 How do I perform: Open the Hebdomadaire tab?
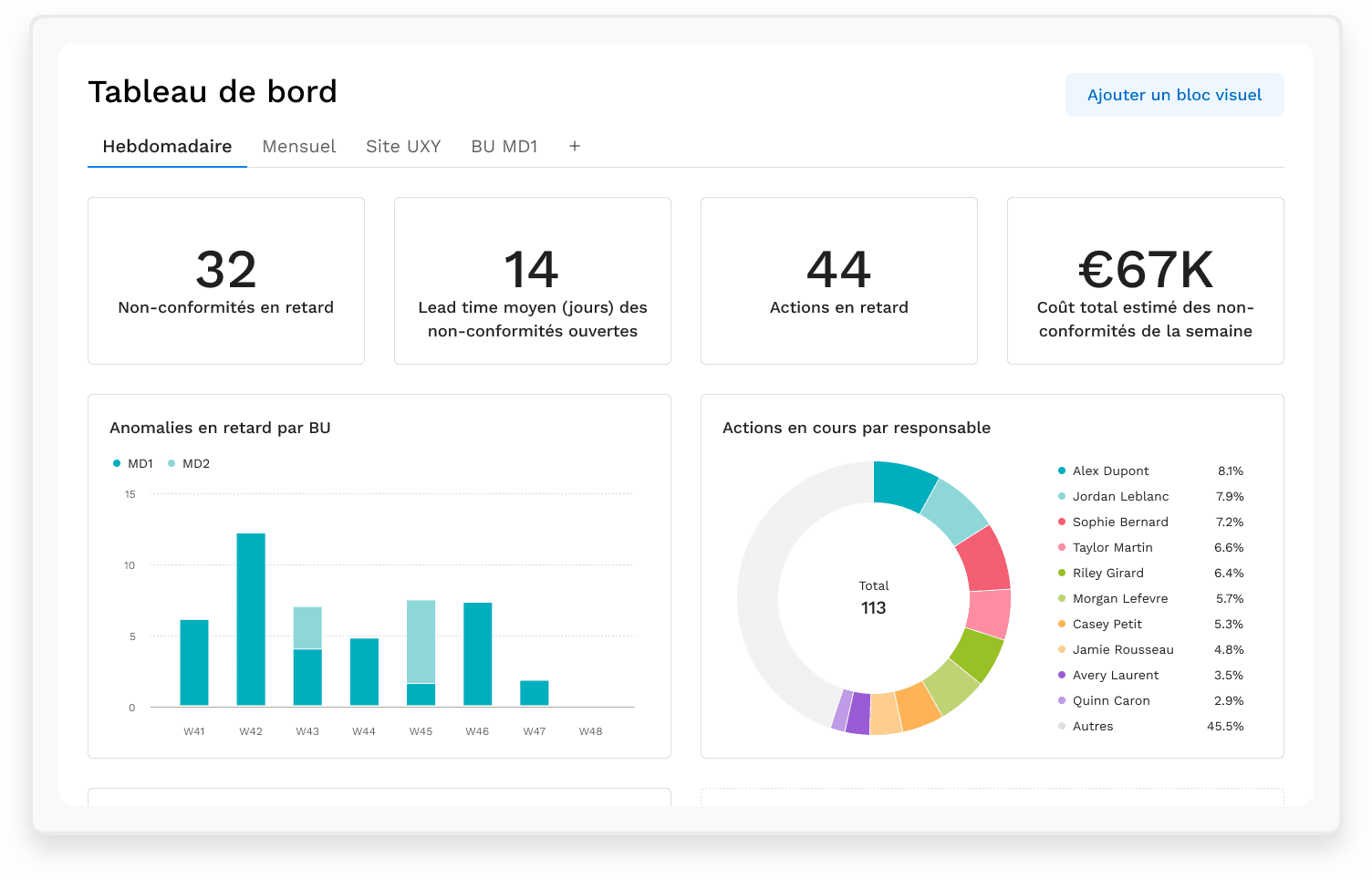click(167, 146)
